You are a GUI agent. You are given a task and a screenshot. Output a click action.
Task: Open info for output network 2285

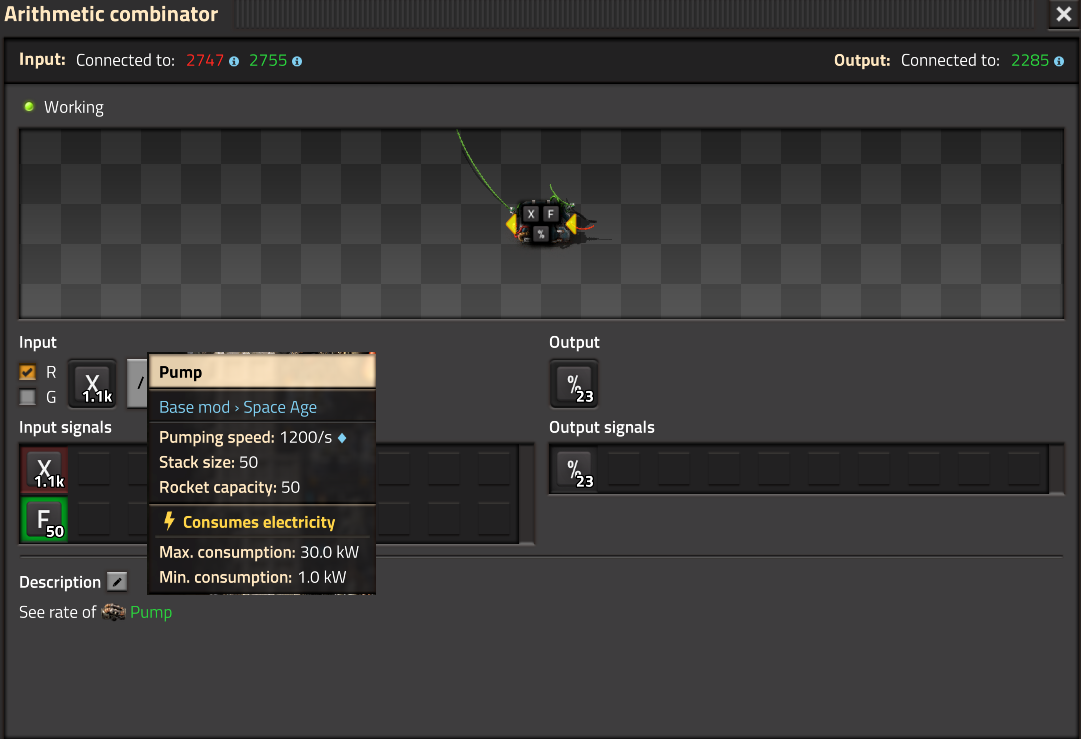[1059, 61]
